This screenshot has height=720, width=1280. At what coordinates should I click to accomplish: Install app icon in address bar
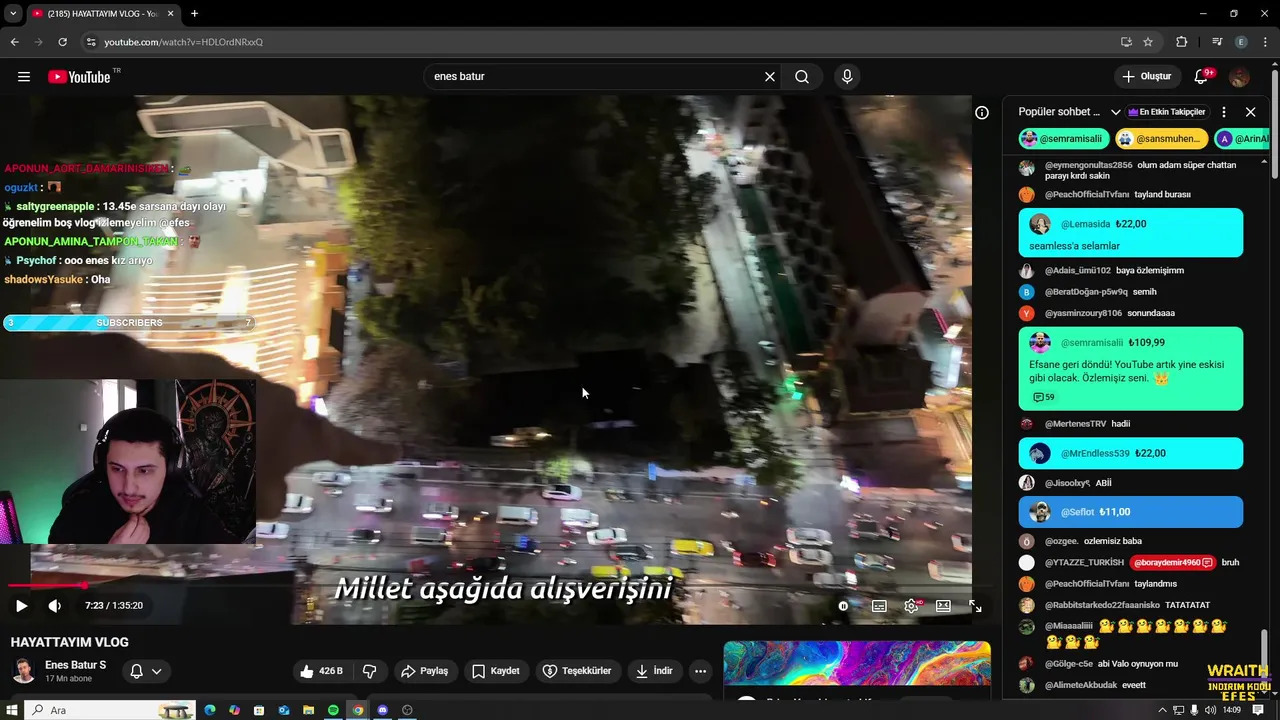pyautogui.click(x=1126, y=42)
